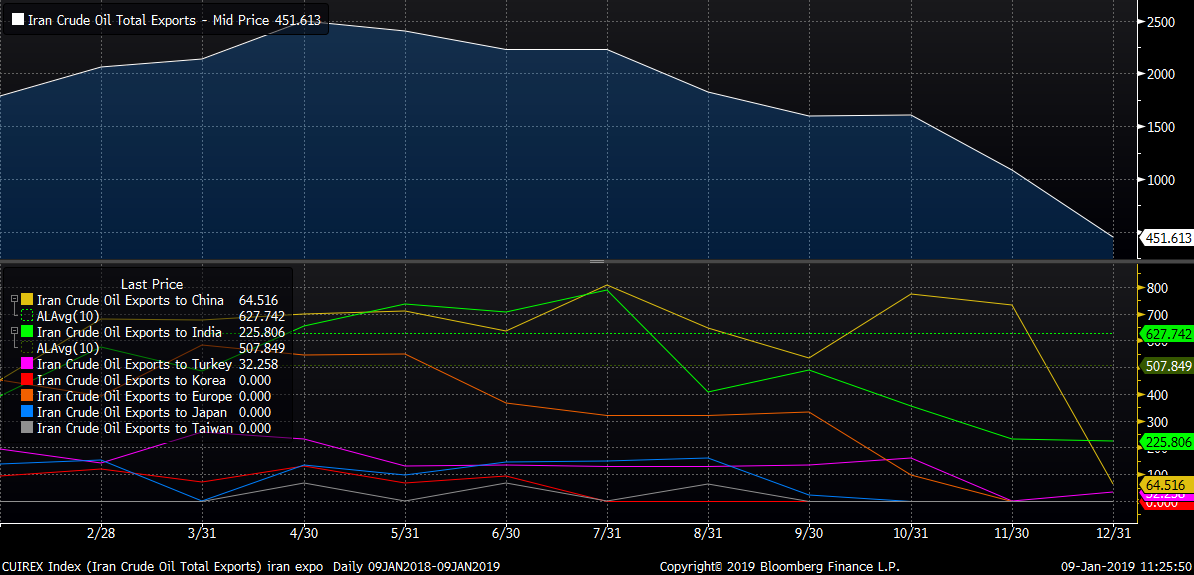Screen dimensions: 1194x575
Task: Click the bright green India exports swatch
Action: click(x=27, y=332)
